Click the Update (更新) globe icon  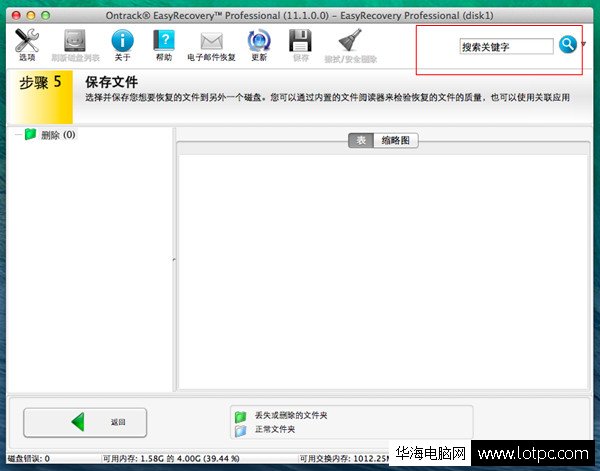(x=259, y=41)
